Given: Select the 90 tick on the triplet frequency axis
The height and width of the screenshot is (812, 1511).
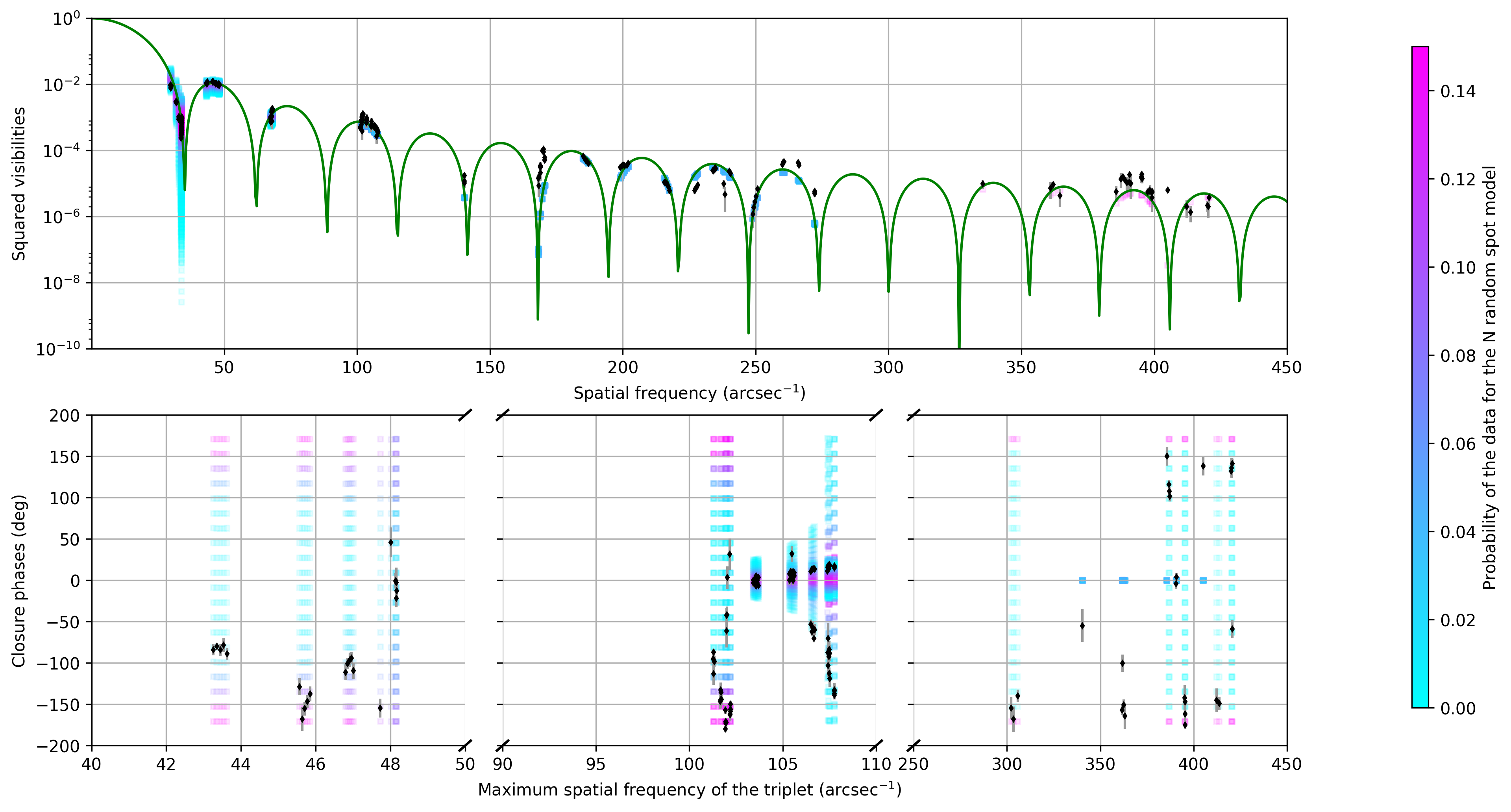Looking at the screenshot, I should [x=503, y=764].
